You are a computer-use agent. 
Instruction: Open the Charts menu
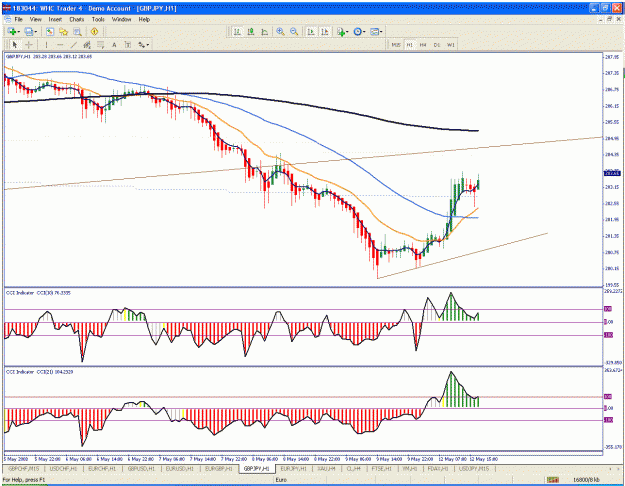coord(77,19)
